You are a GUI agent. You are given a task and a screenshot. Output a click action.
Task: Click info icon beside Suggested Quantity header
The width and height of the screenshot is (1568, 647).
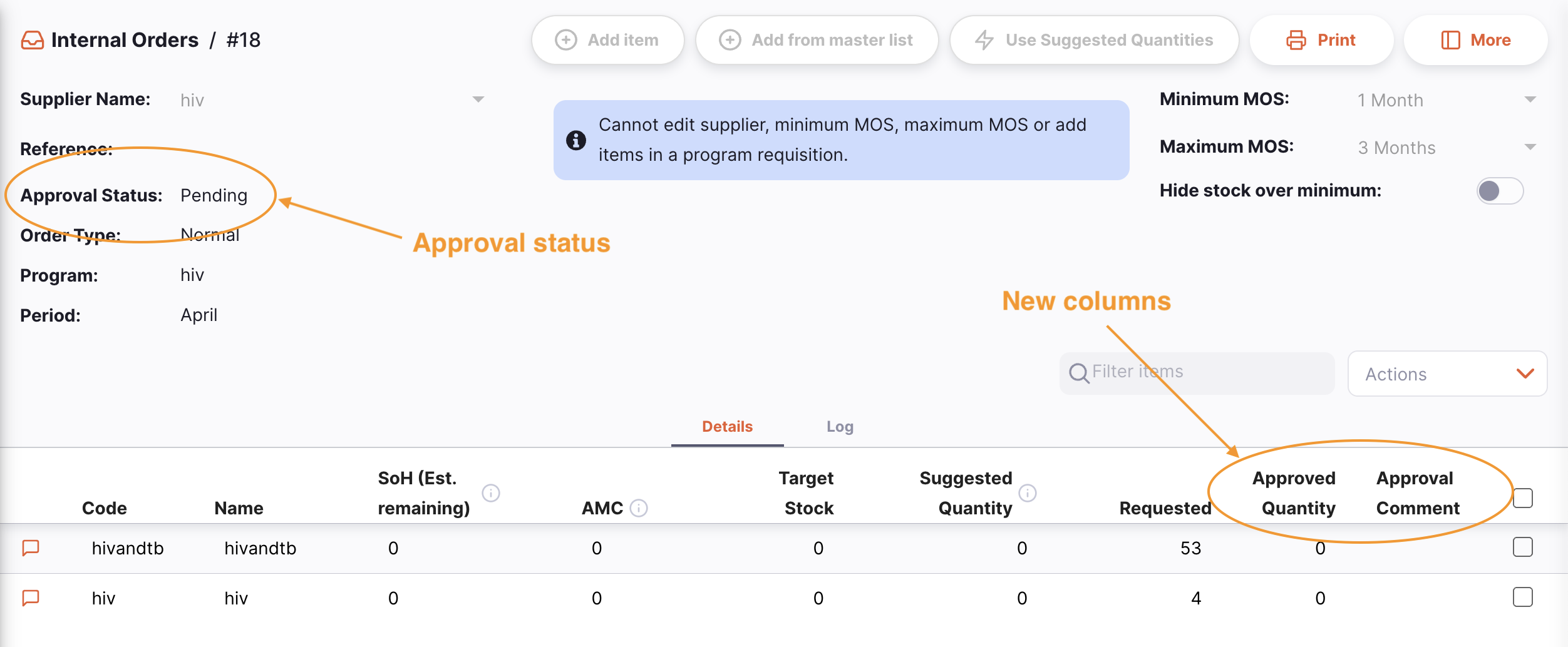pyautogui.click(x=1027, y=493)
